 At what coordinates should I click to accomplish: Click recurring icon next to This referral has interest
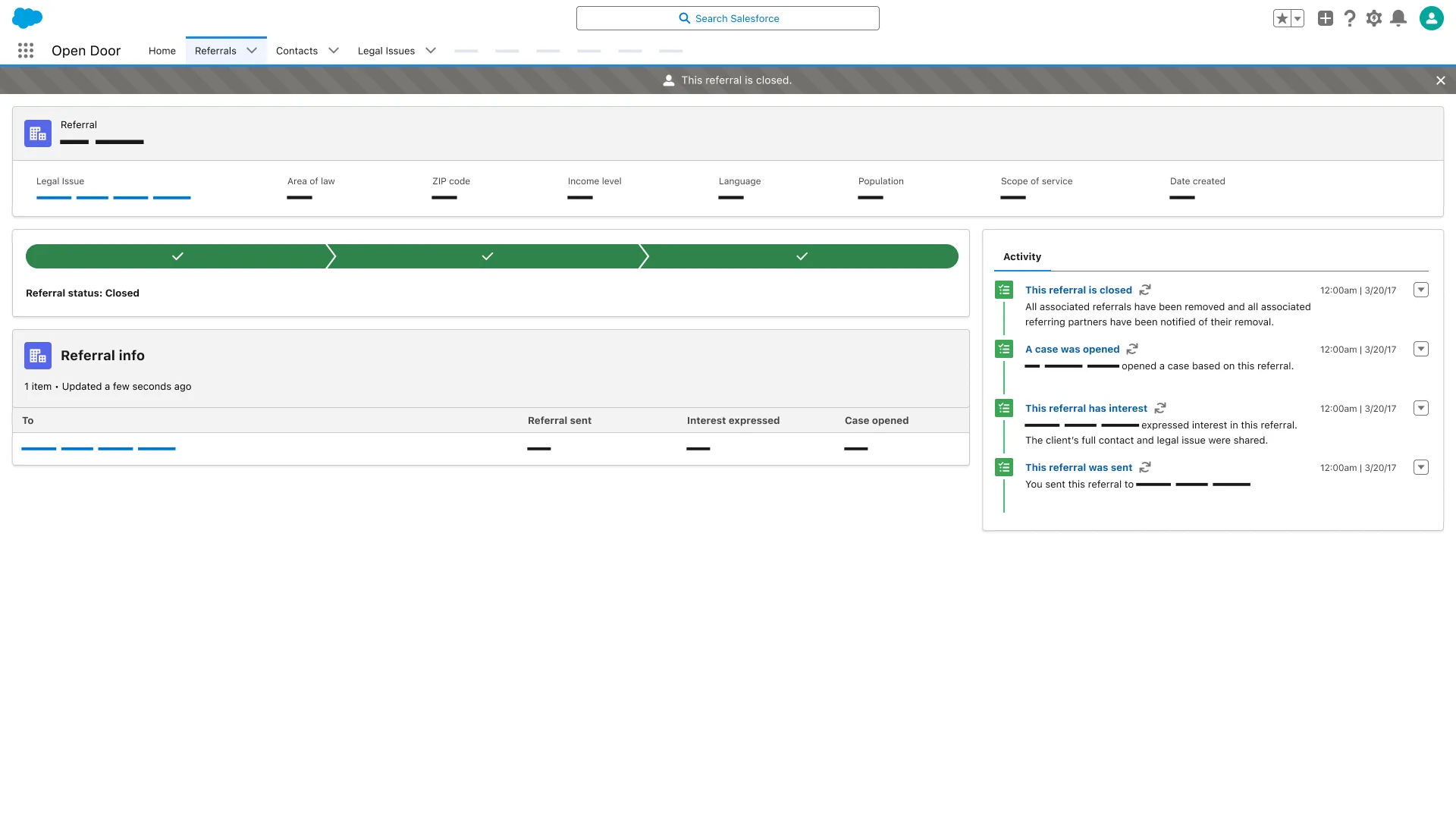(x=1160, y=408)
